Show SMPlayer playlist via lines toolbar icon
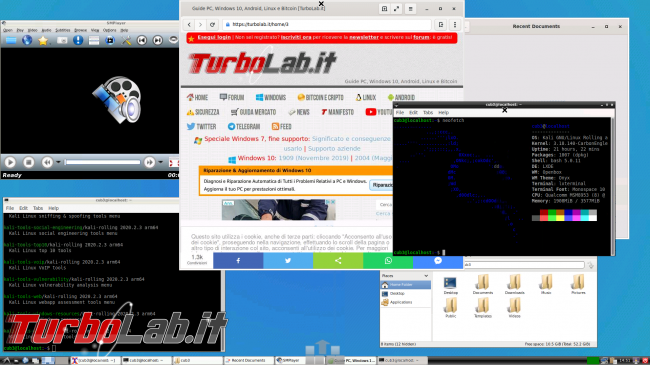The height and width of the screenshot is (365, 650). click(x=94, y=40)
